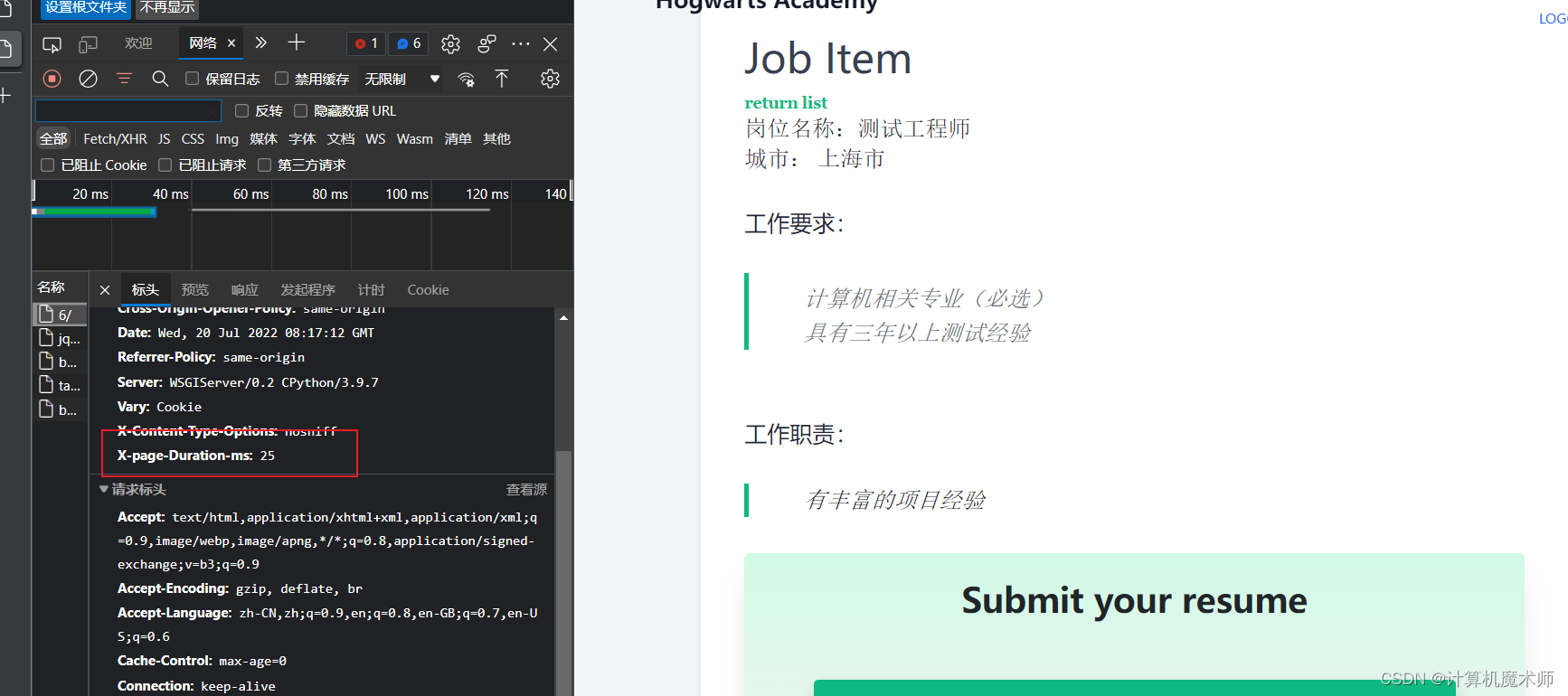1568x696 pixels.
Task: Close the request details pane
Action: [105, 289]
